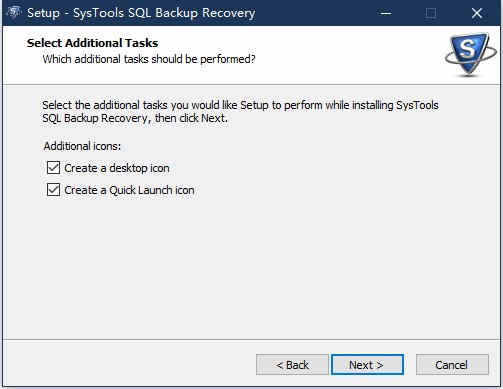This screenshot has height=389, width=503.
Task: Toggle option via 'Create a Quick Launch icon' label
Action: click(129, 190)
